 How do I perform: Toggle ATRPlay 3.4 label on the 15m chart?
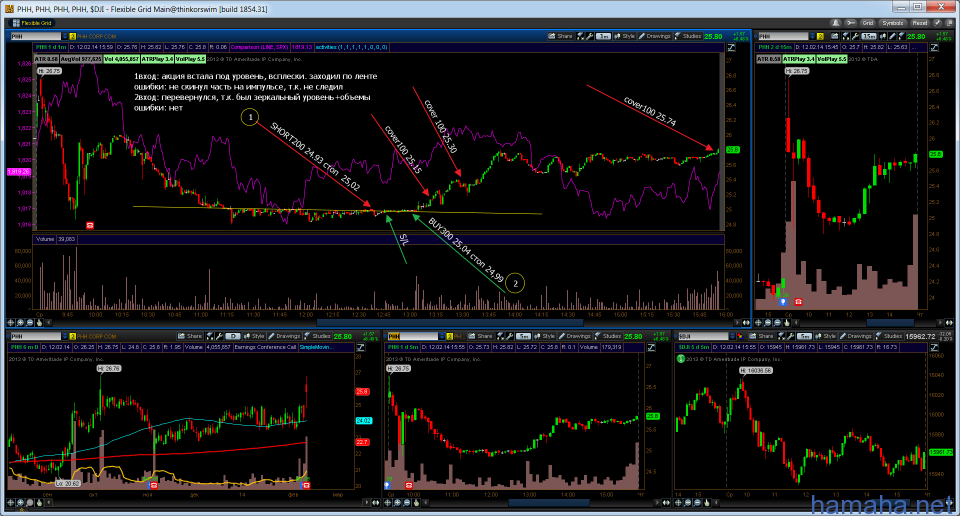coord(798,59)
